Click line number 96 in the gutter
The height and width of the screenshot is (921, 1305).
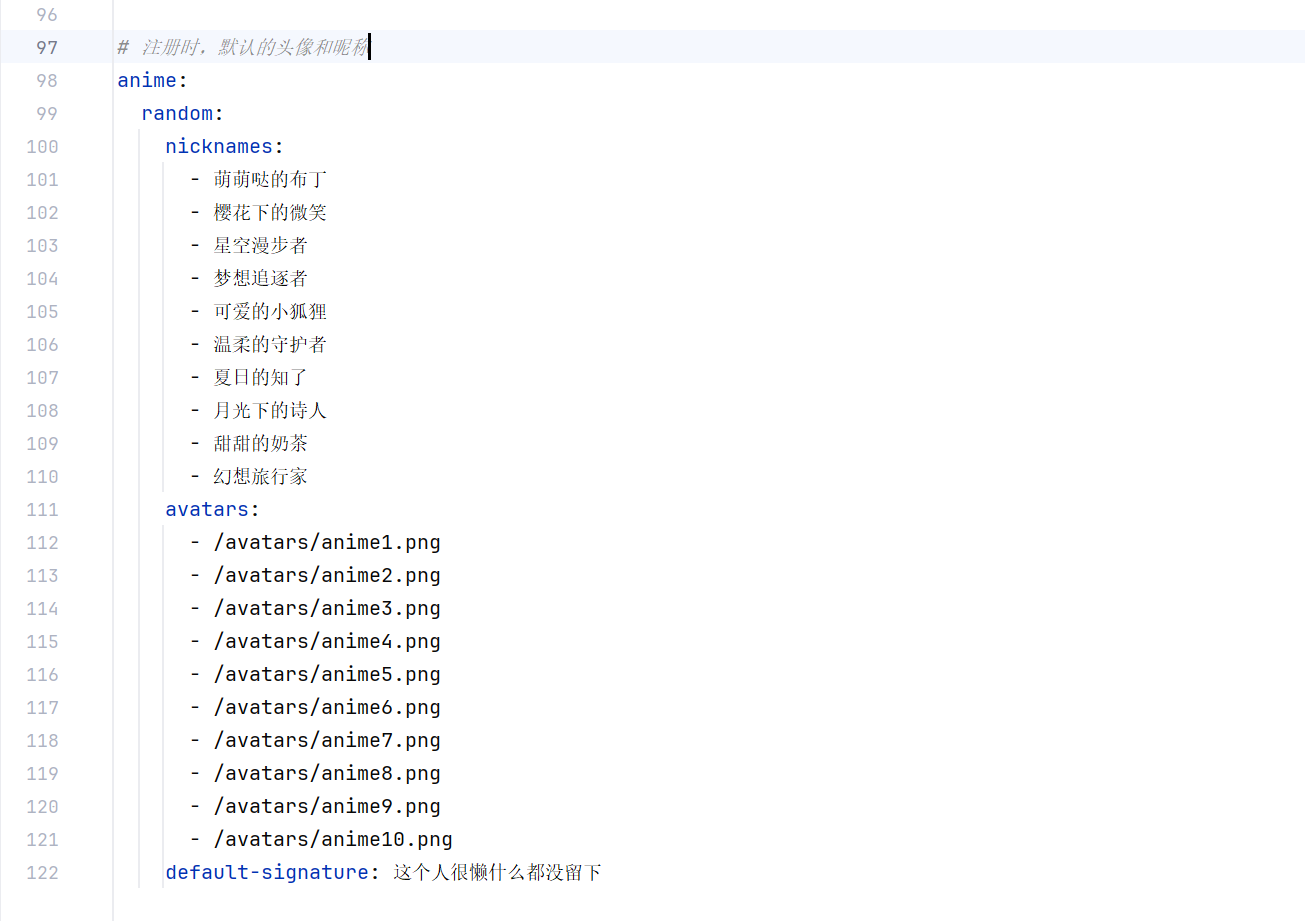tap(47, 14)
